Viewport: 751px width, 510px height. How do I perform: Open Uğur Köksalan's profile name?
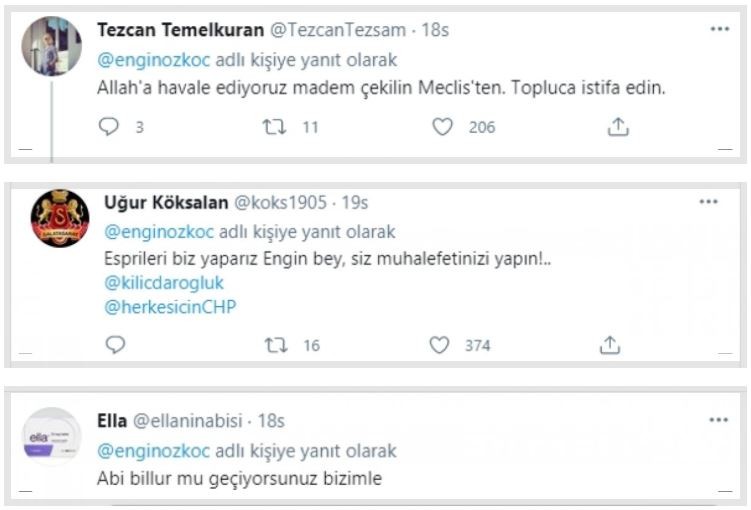click(166, 202)
